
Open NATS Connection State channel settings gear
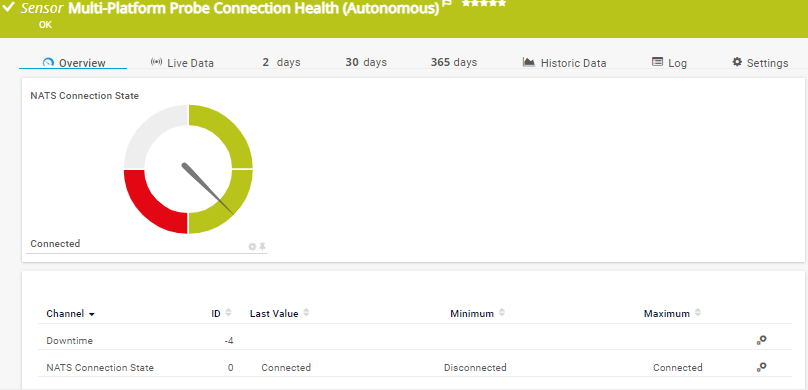click(x=762, y=367)
